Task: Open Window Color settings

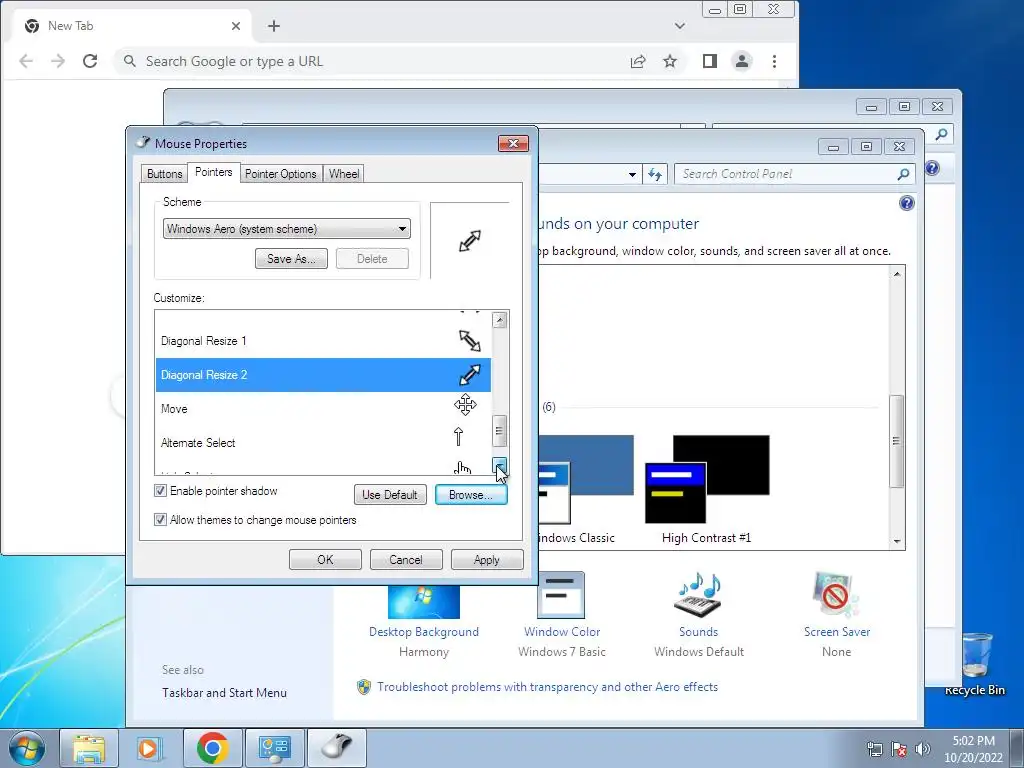Action: (562, 632)
